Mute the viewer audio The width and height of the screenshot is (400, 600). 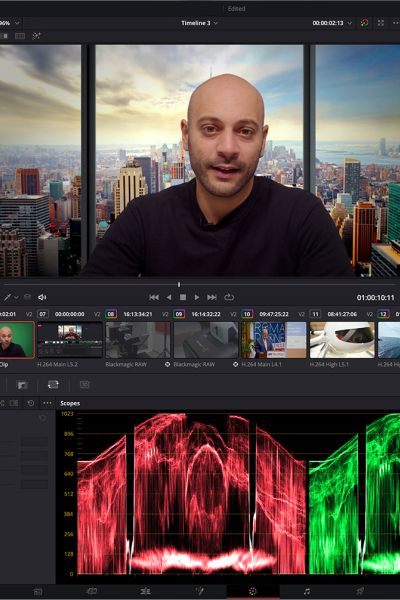click(x=42, y=297)
